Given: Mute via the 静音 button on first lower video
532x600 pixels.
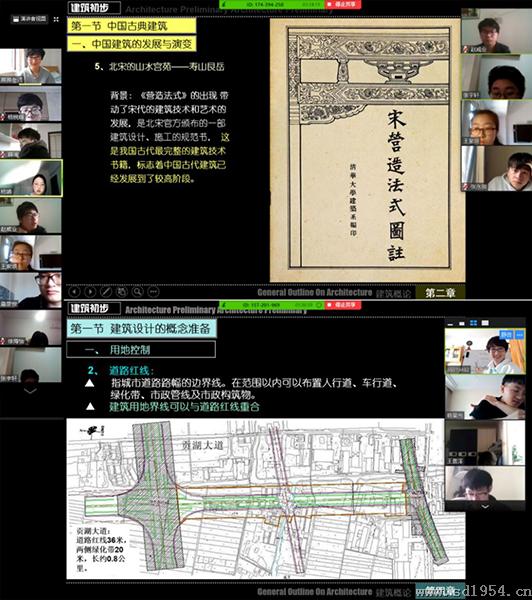Looking at the screenshot, I should 506,334.
